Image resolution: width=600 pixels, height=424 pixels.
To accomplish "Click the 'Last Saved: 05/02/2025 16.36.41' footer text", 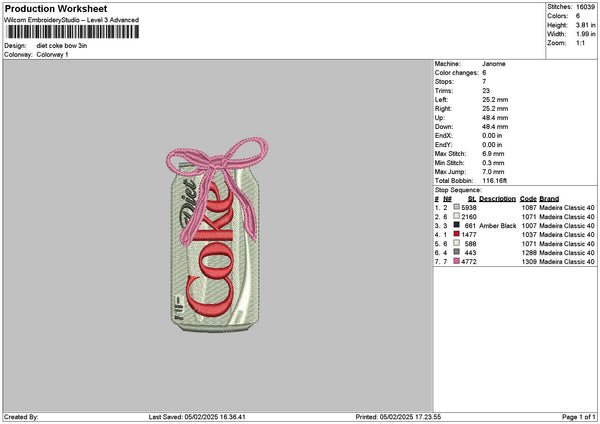I will [197, 417].
